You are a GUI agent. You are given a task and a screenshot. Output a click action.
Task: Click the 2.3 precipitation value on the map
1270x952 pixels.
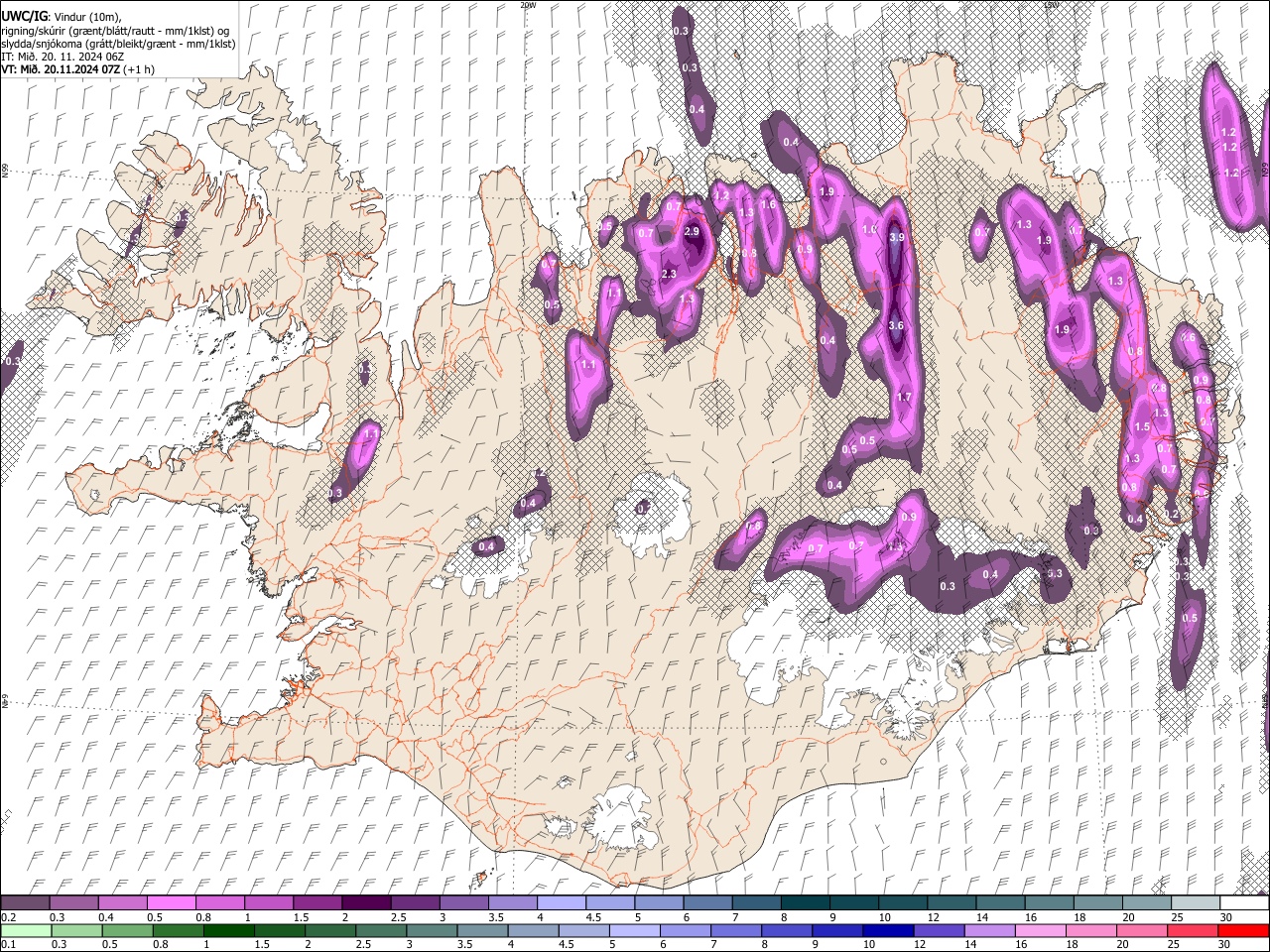coord(669,275)
